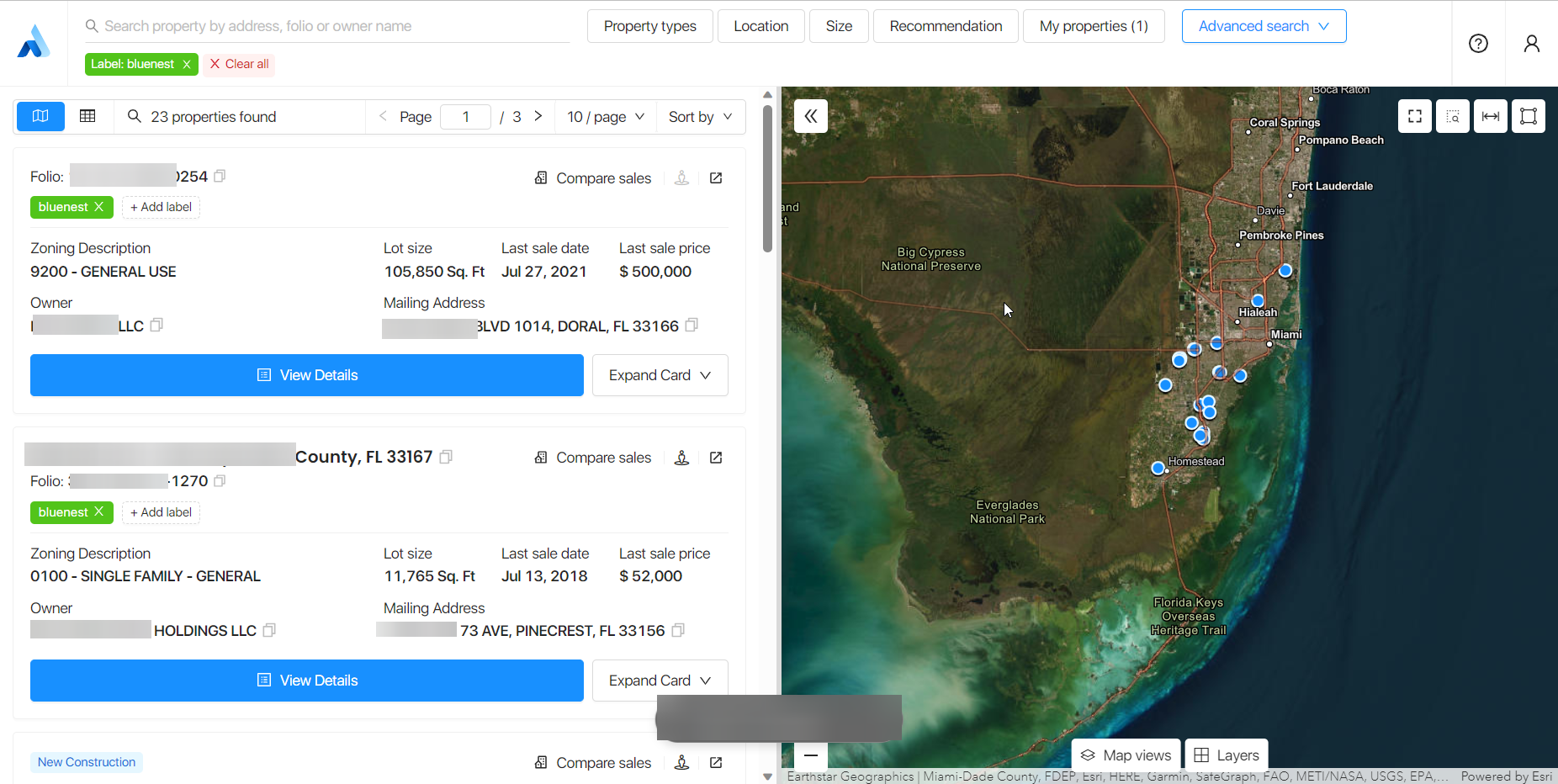Viewport: 1558px width, 784px height.
Task: Click the app logo in top-left corner
Action: (34, 42)
